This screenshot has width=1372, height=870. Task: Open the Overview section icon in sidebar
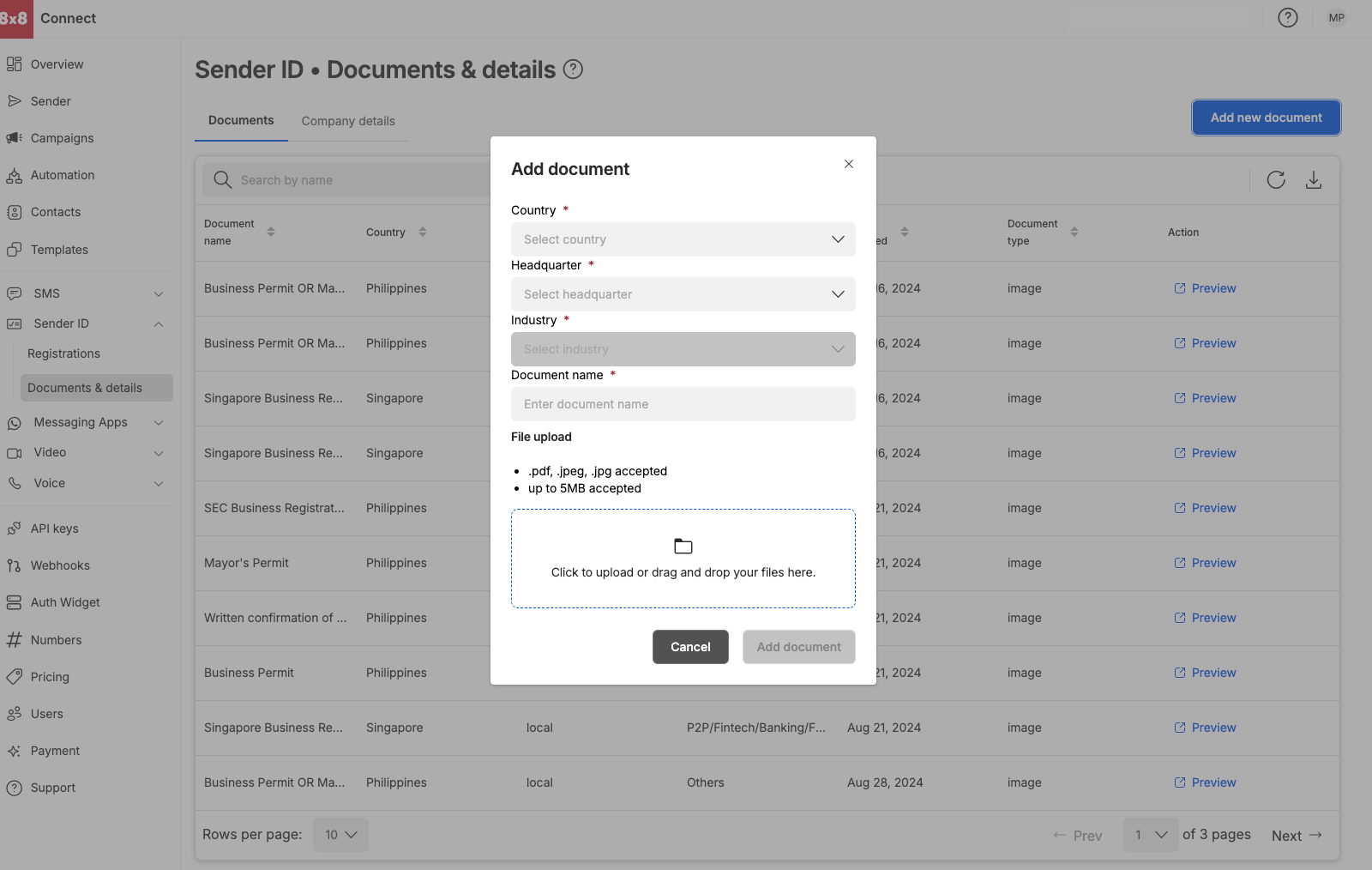15,63
